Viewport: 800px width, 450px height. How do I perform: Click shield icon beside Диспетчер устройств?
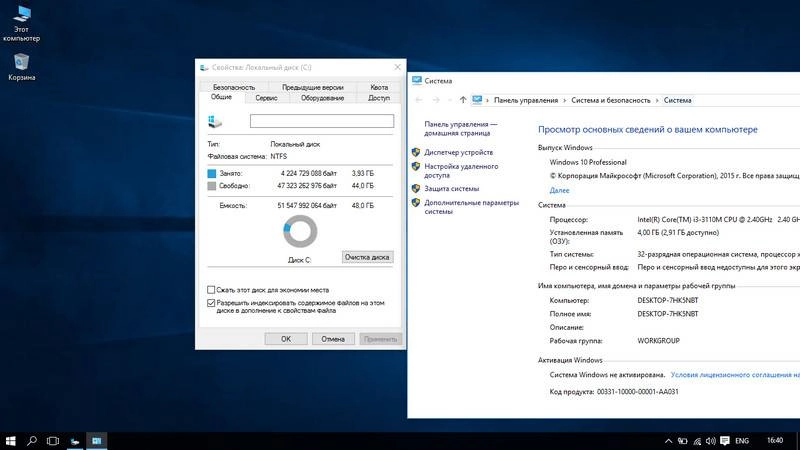(416, 152)
